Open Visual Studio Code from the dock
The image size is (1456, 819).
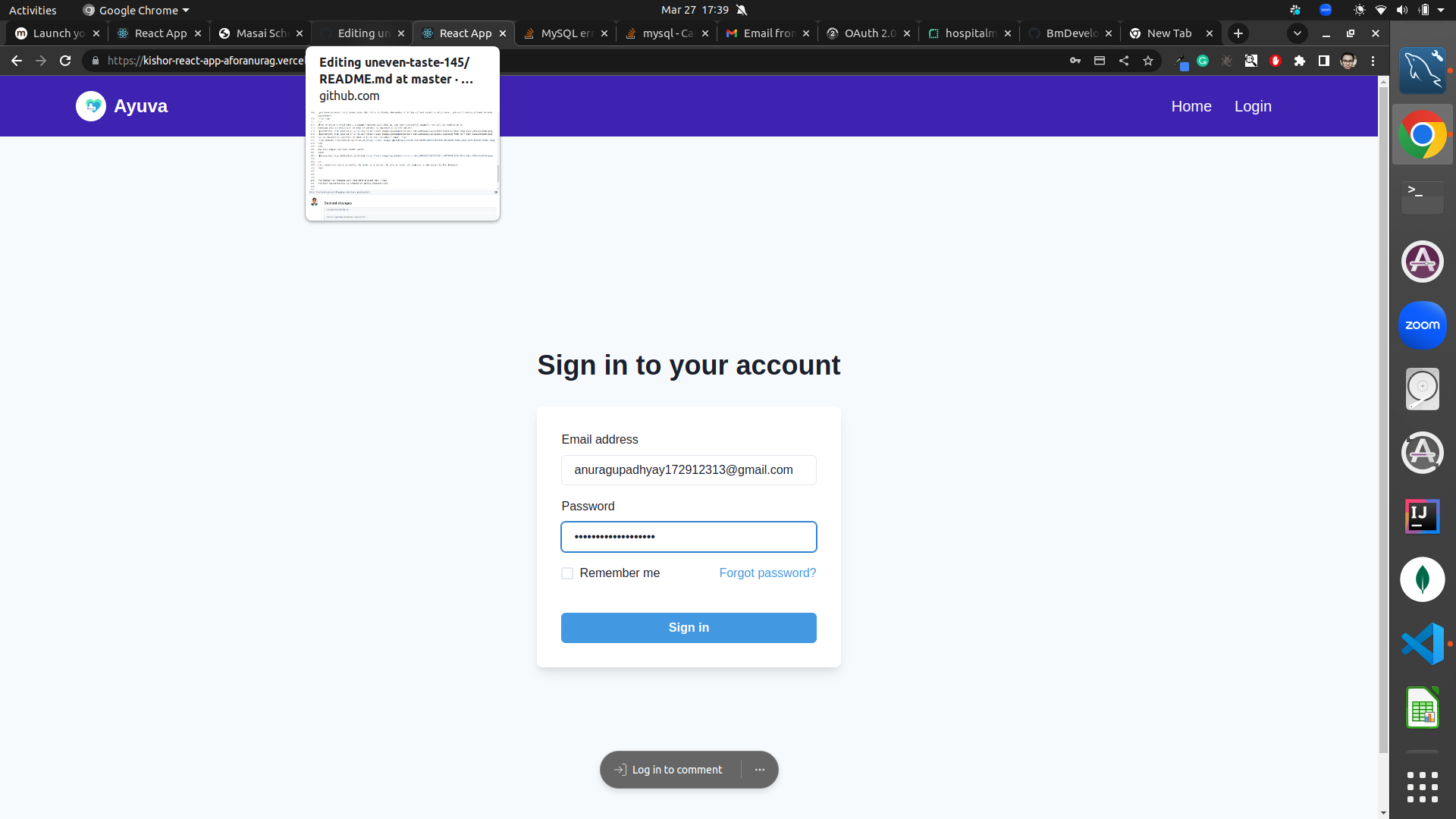1423,643
